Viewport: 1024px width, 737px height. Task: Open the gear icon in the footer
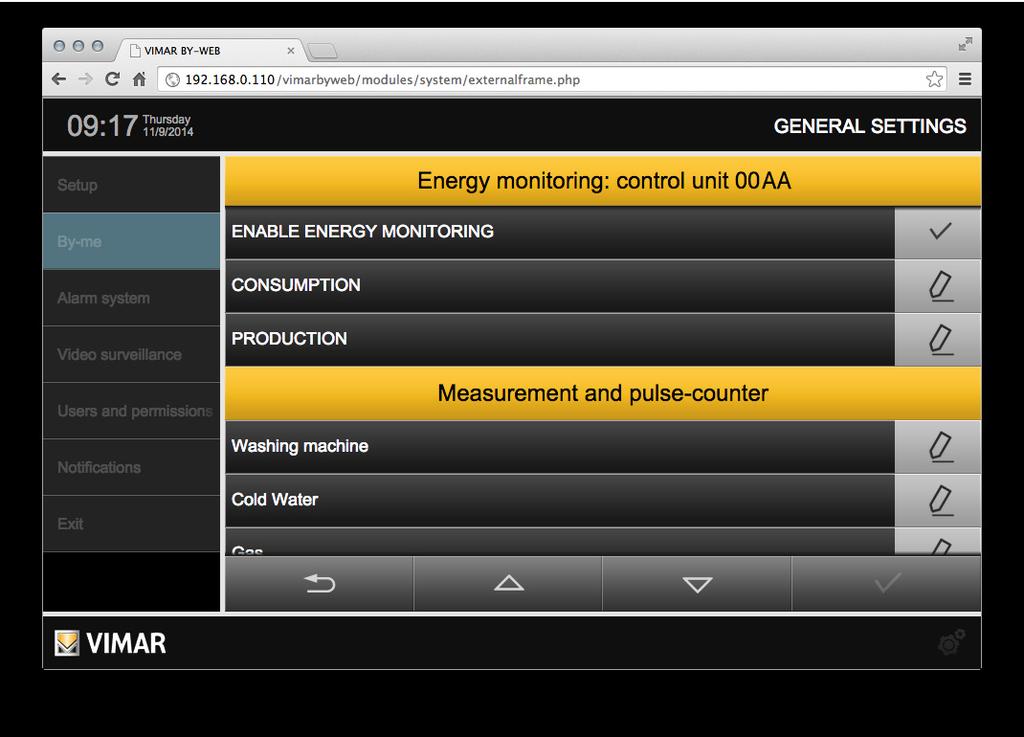click(951, 642)
